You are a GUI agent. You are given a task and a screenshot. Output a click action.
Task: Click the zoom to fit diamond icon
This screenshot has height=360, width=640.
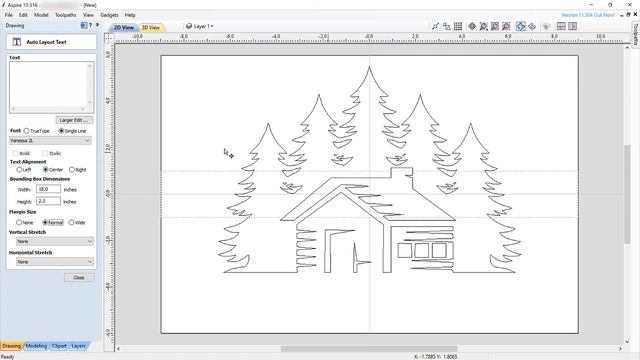[x=472, y=26]
